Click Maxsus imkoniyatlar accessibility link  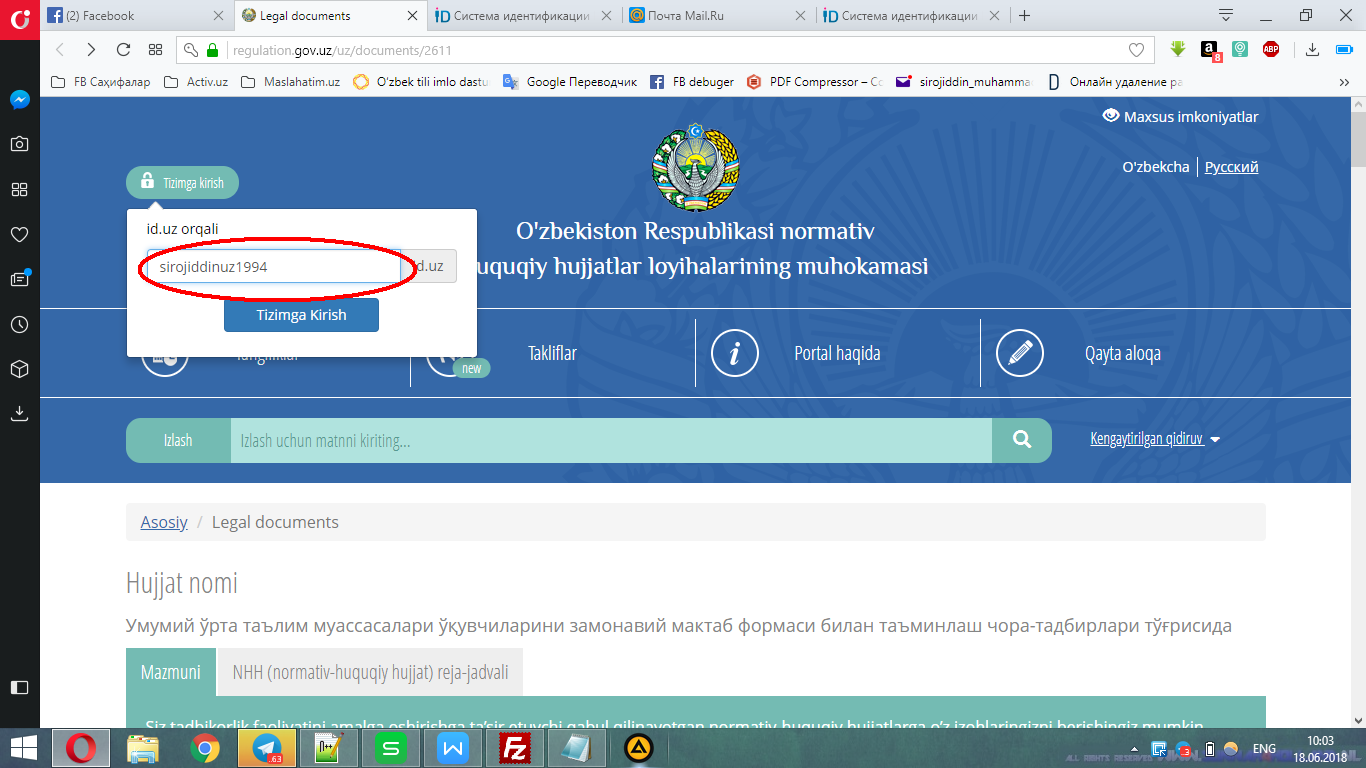click(1180, 117)
